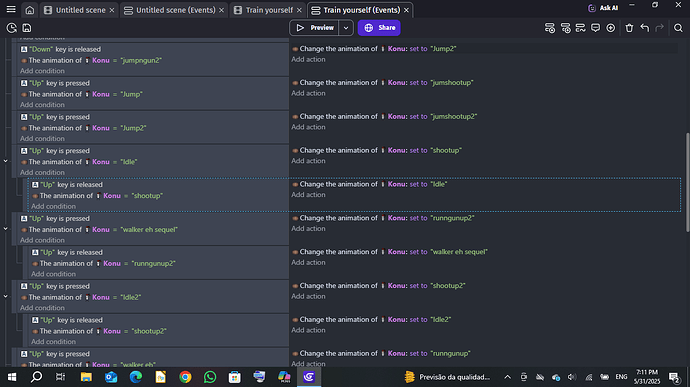Open the hamburger main menu
690x387 pixels.
coord(11,10)
